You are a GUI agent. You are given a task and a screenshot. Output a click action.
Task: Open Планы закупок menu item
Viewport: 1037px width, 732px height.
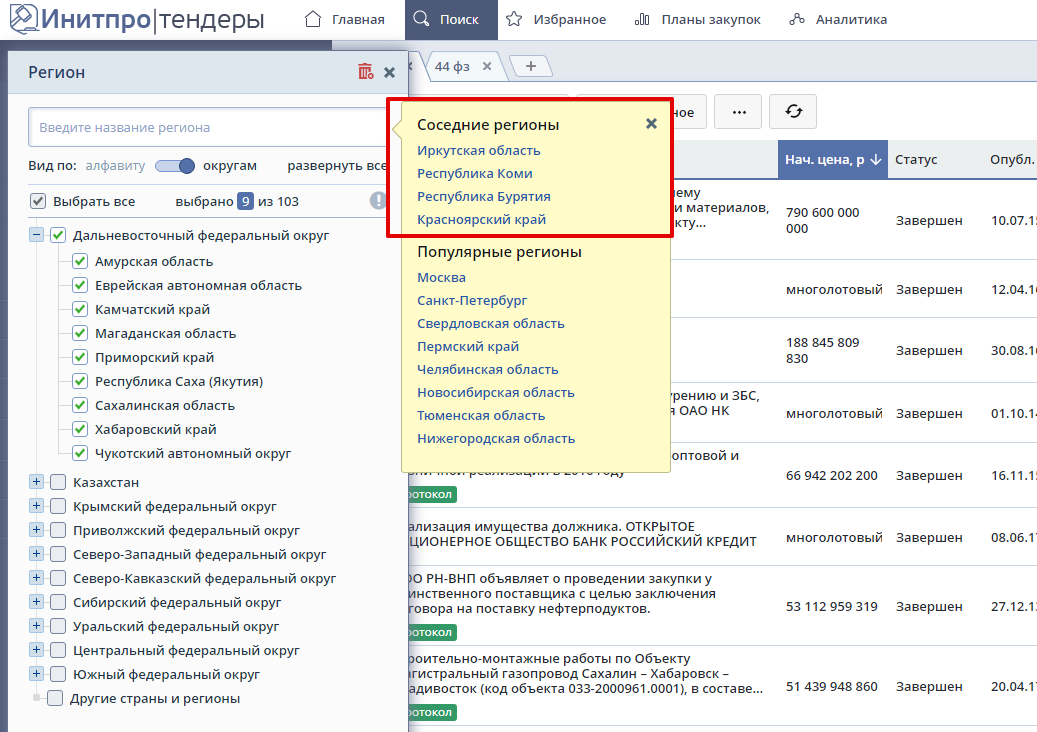click(698, 20)
